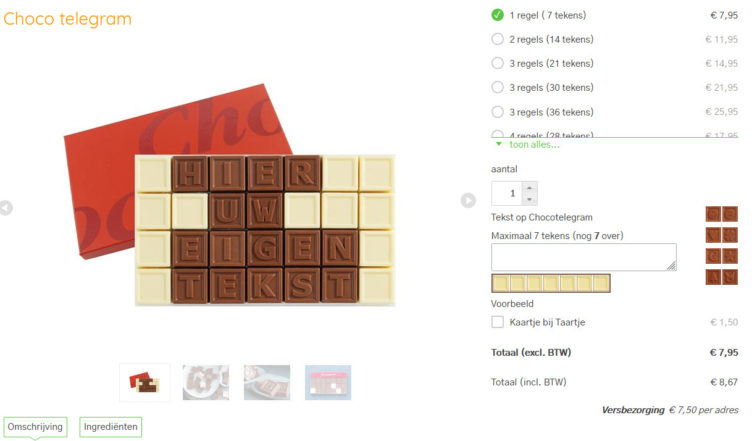Switch to the Ingrediënten tab
The image size is (752, 441).
111,427
